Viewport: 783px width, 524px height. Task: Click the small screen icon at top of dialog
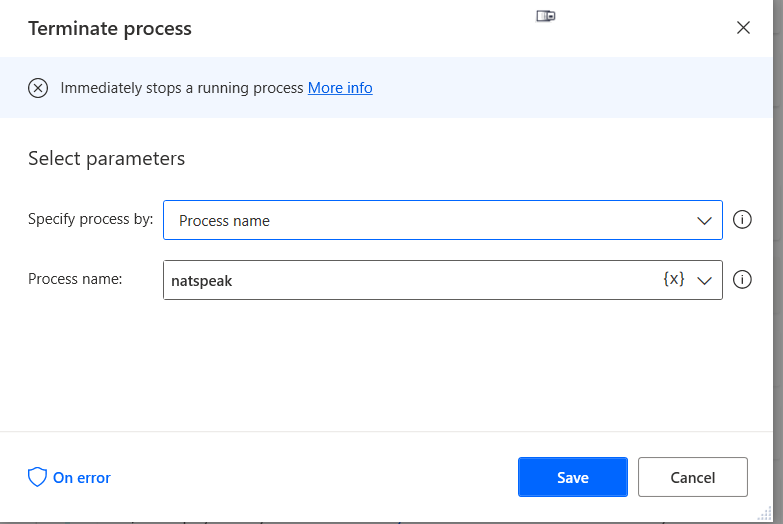[x=545, y=16]
